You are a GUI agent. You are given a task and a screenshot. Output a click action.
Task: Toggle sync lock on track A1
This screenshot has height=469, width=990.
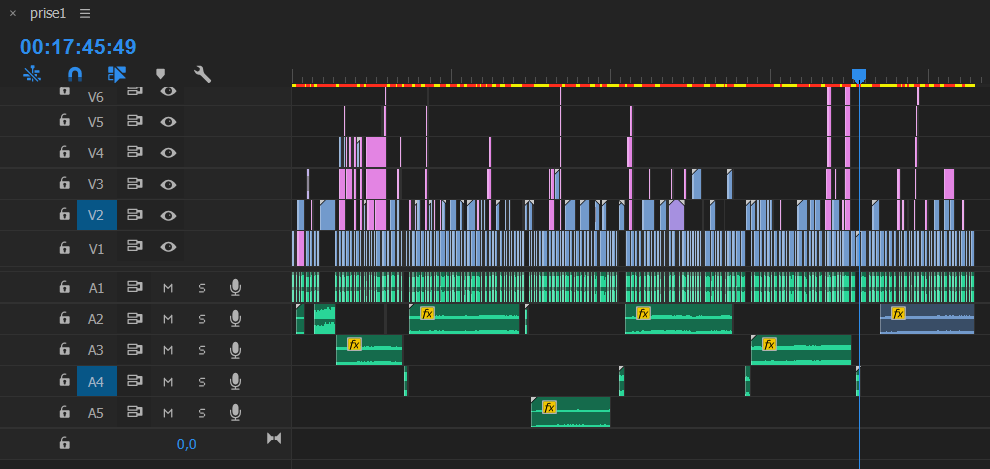[134, 287]
